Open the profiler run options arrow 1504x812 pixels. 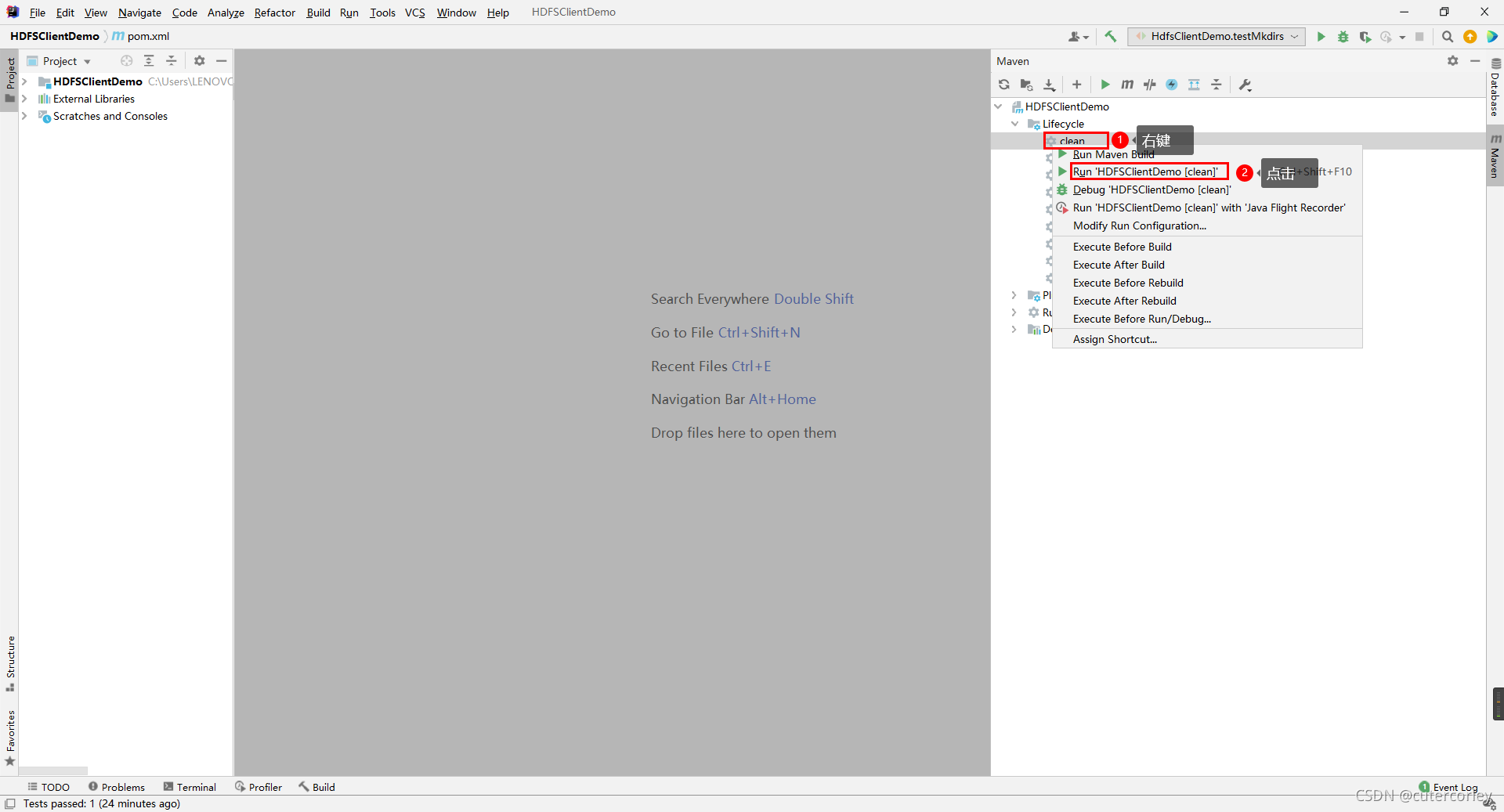(1402, 37)
